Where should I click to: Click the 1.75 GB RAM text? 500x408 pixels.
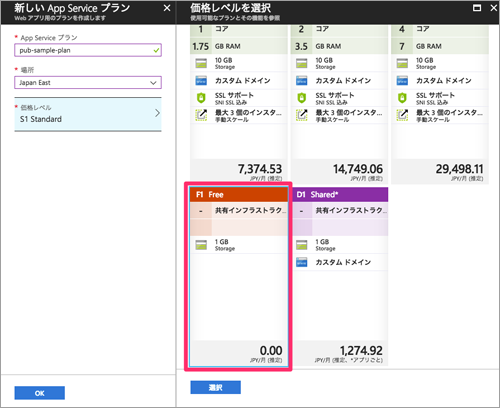pos(216,46)
